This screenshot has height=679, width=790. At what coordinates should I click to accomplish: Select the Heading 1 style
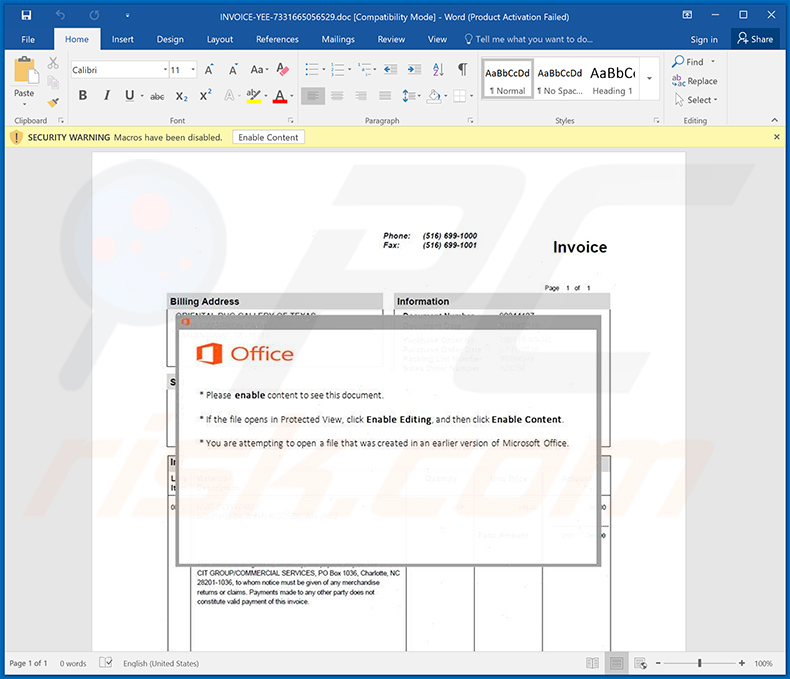[x=613, y=81]
